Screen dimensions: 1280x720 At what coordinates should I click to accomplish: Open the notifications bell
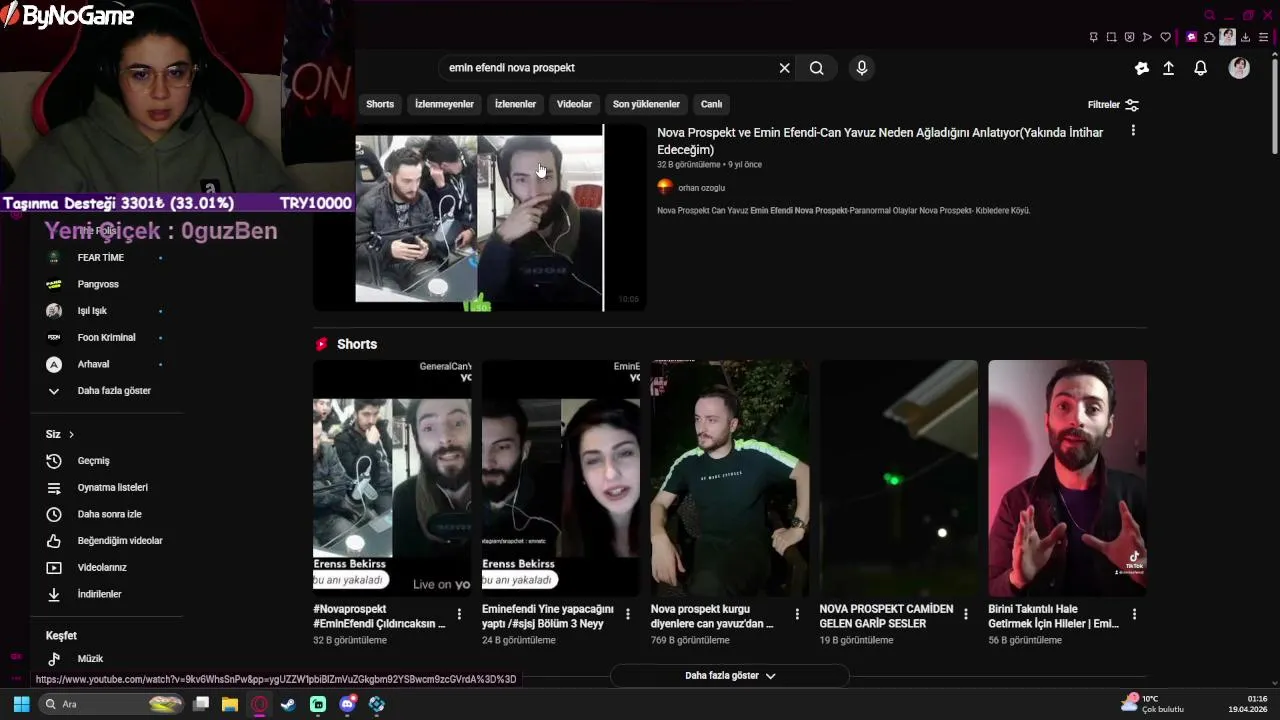pyautogui.click(x=1201, y=68)
